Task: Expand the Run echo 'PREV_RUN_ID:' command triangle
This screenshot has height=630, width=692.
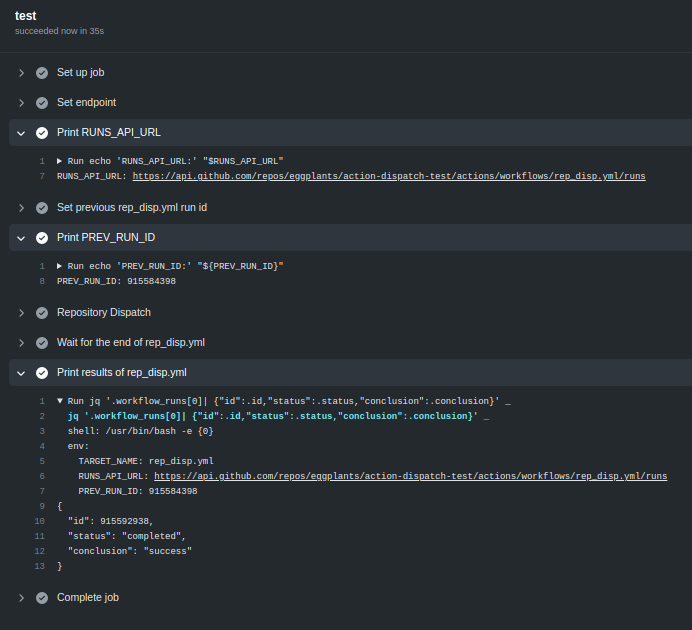Action: click(60, 266)
